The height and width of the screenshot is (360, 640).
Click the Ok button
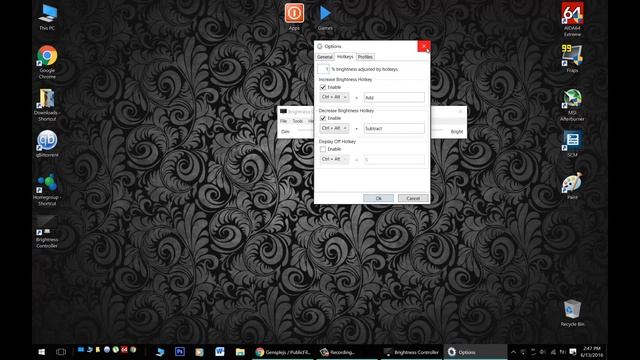point(378,198)
